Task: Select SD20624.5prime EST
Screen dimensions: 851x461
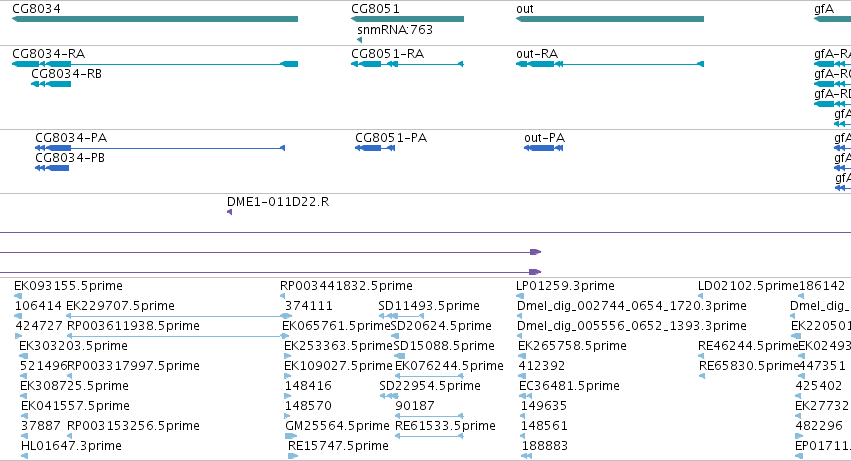Action: point(396,336)
